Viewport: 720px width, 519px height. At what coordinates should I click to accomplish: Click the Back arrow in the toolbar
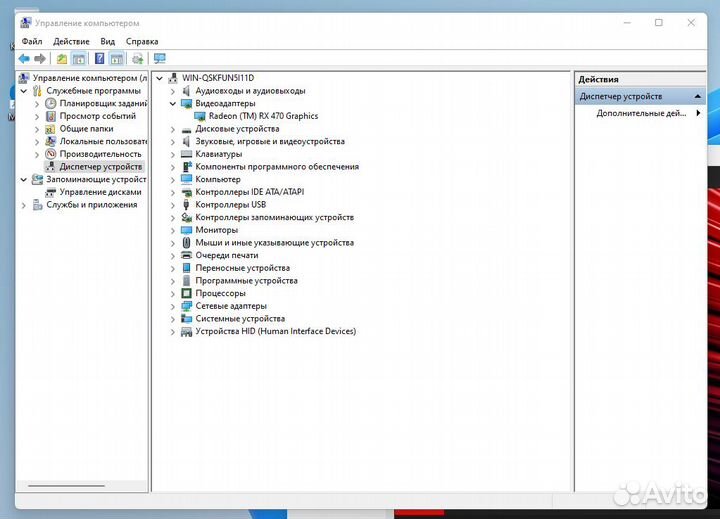click(x=24, y=59)
